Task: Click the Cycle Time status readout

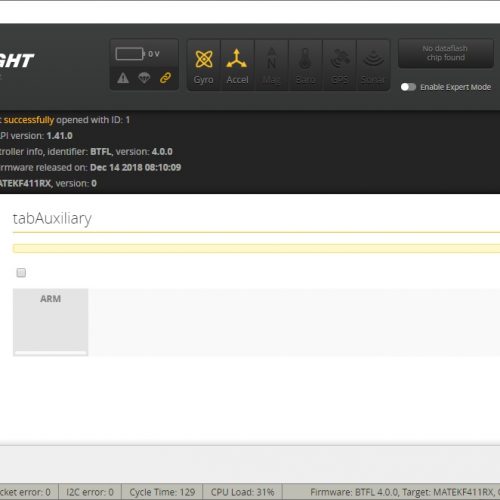Action: (x=162, y=492)
